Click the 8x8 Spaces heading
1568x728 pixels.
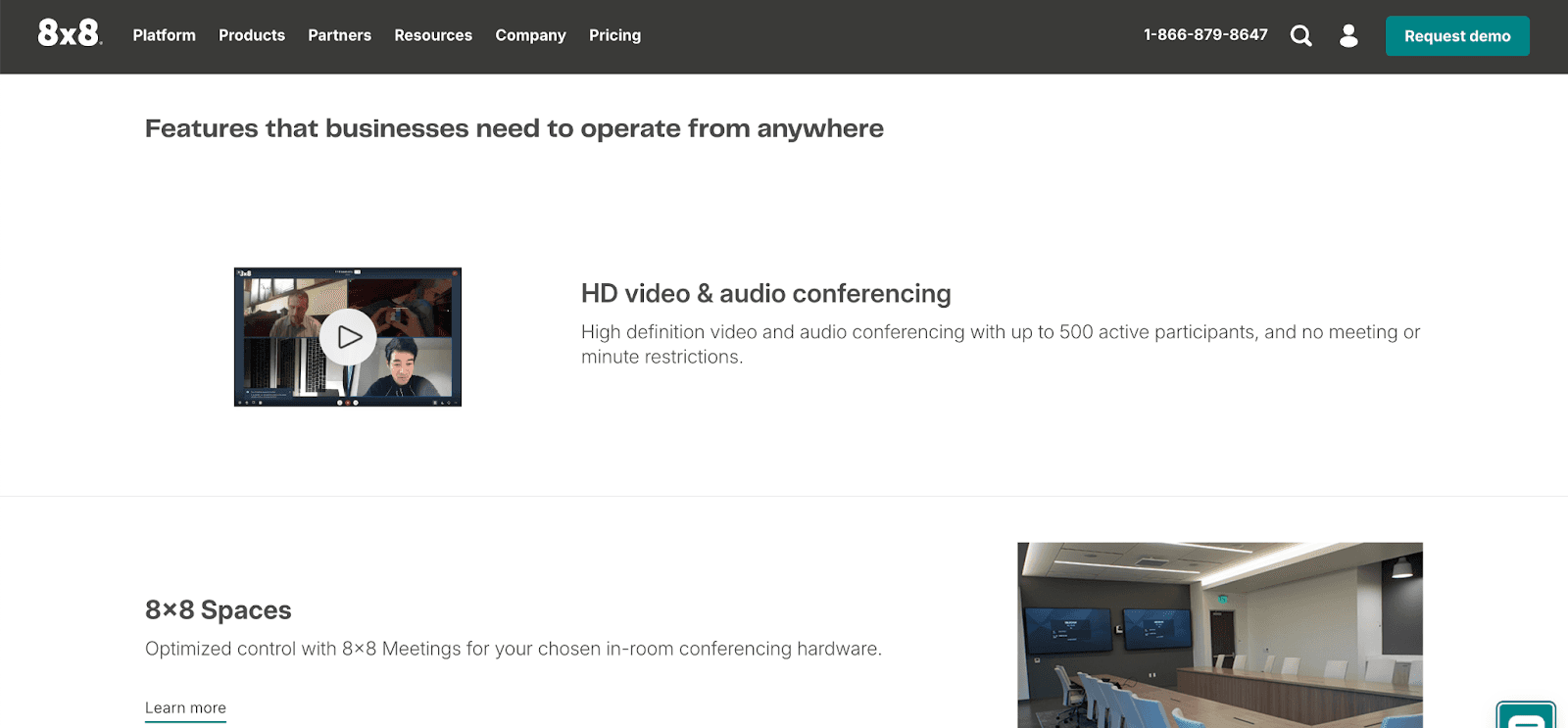[x=219, y=610]
